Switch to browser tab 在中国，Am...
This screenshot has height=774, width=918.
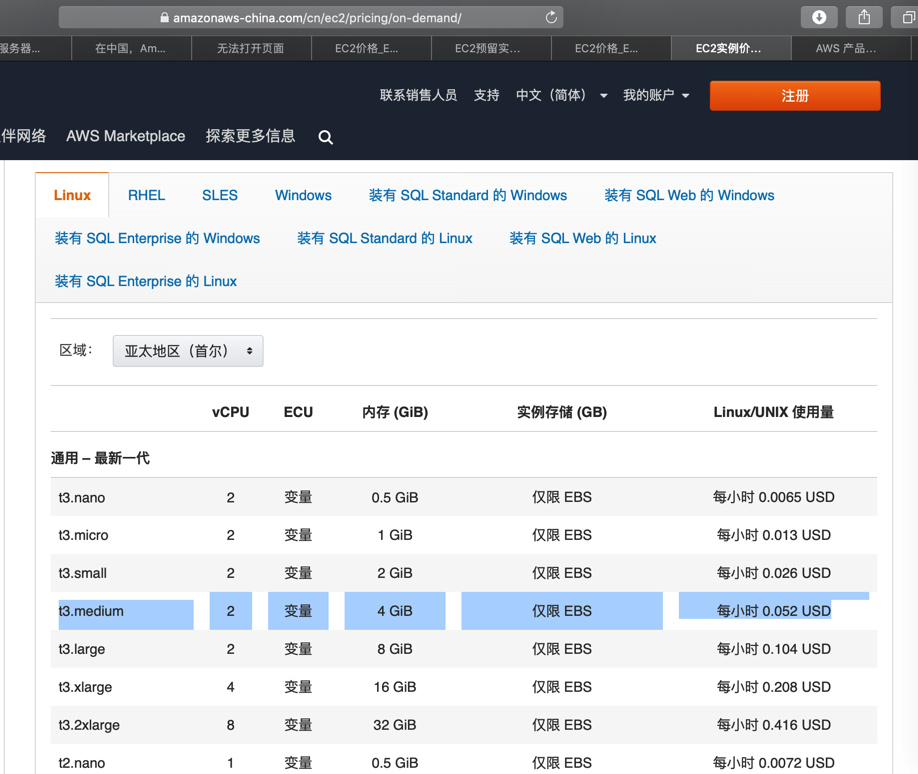131,49
